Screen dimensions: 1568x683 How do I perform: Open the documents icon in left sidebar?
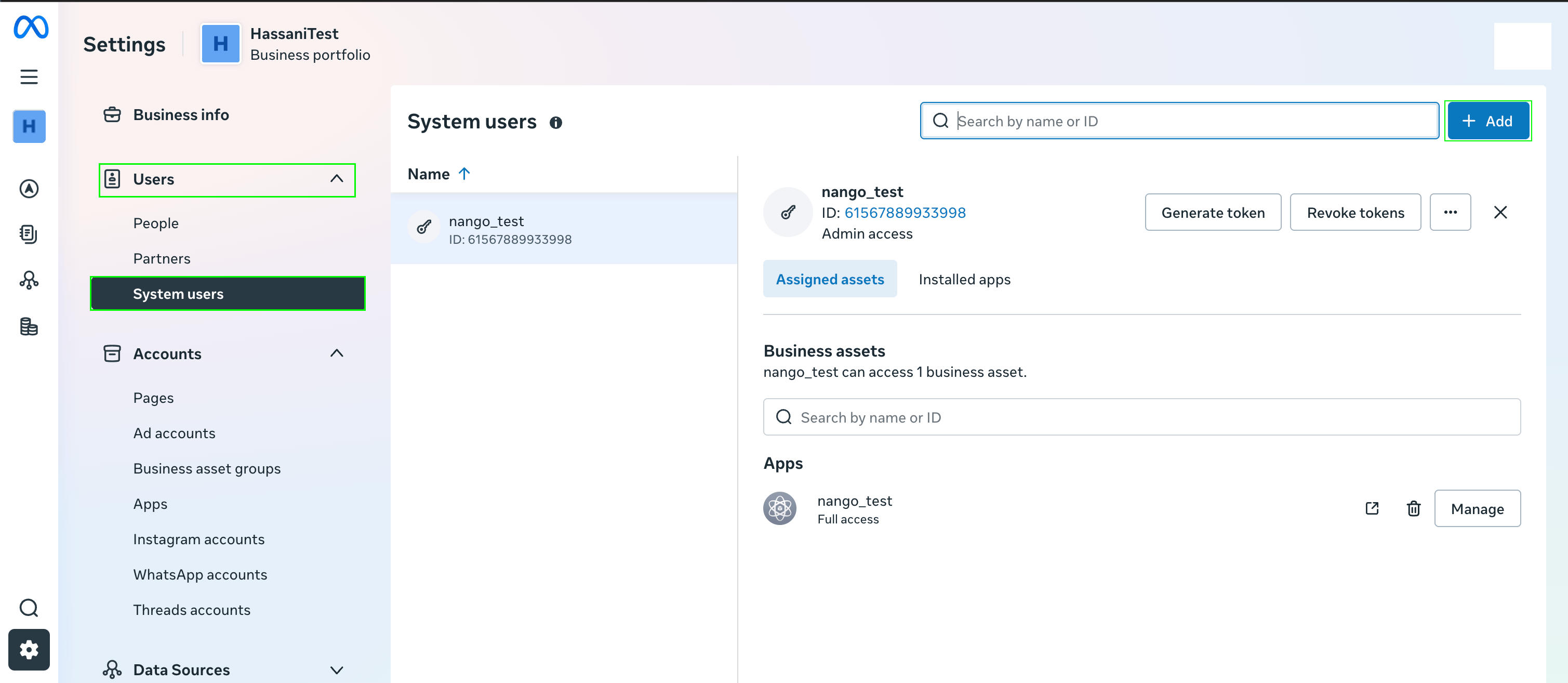pos(29,234)
